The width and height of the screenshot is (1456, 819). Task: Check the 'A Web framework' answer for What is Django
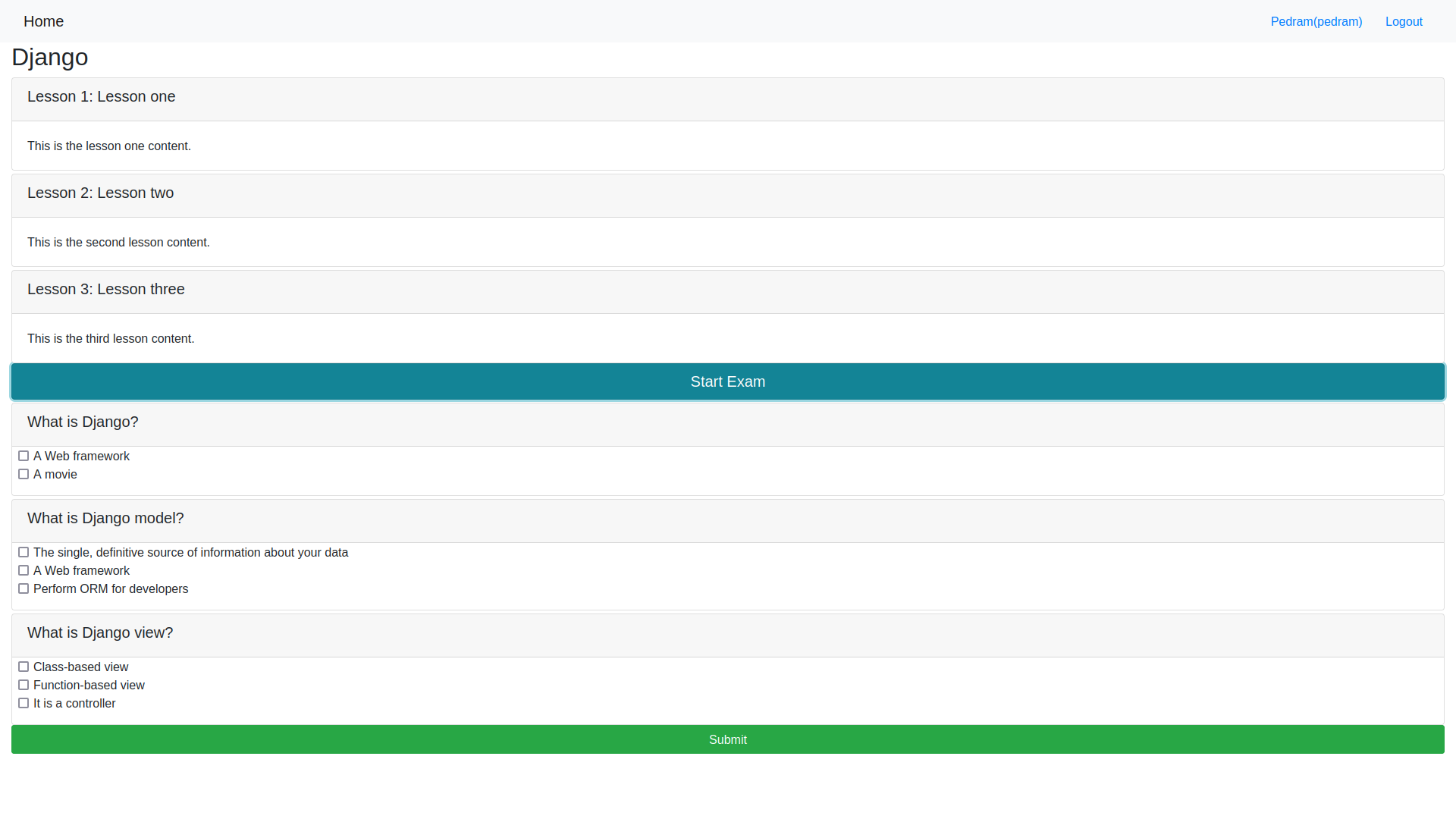(24, 456)
